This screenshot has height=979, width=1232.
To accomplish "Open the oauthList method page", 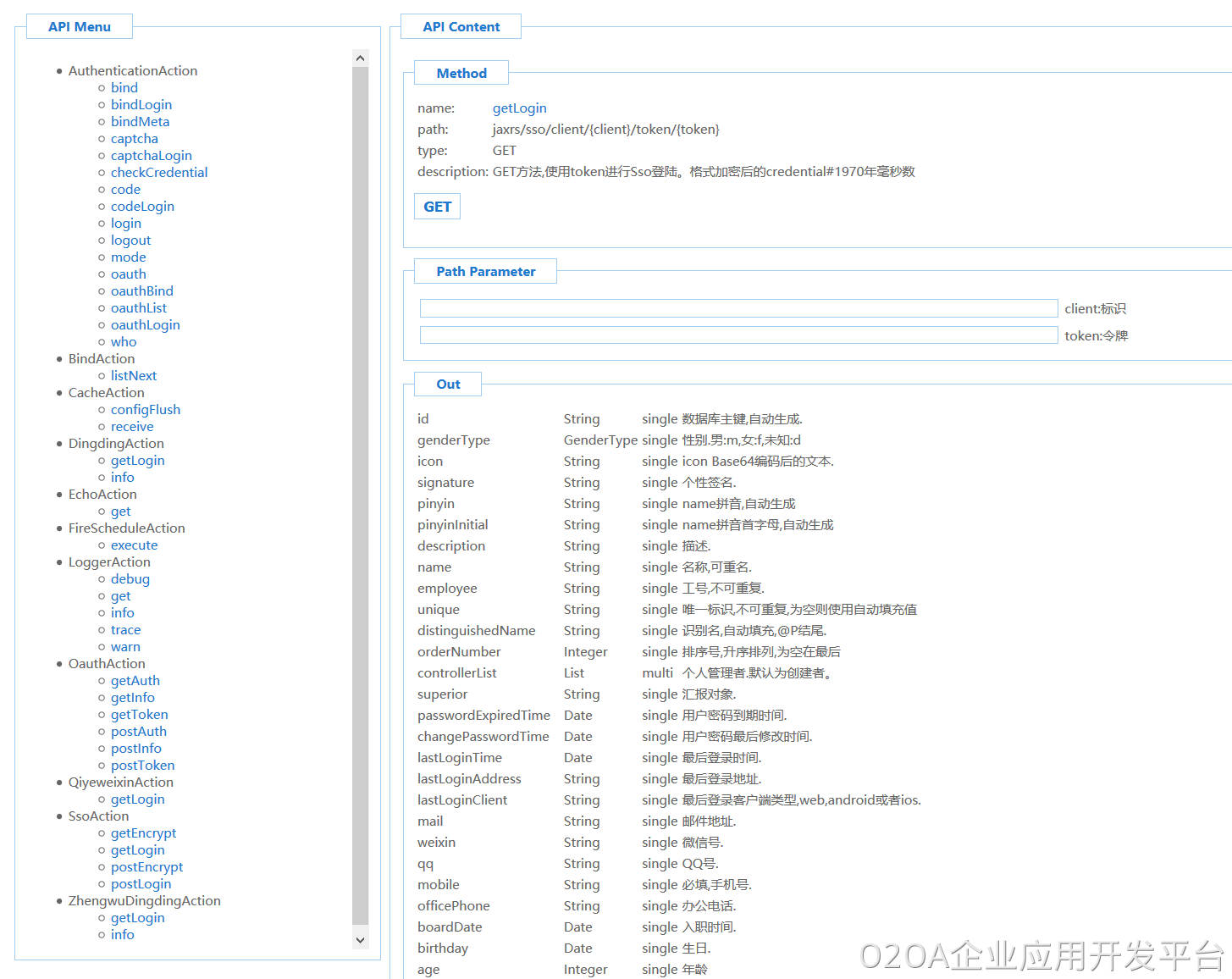I will tap(138, 307).
